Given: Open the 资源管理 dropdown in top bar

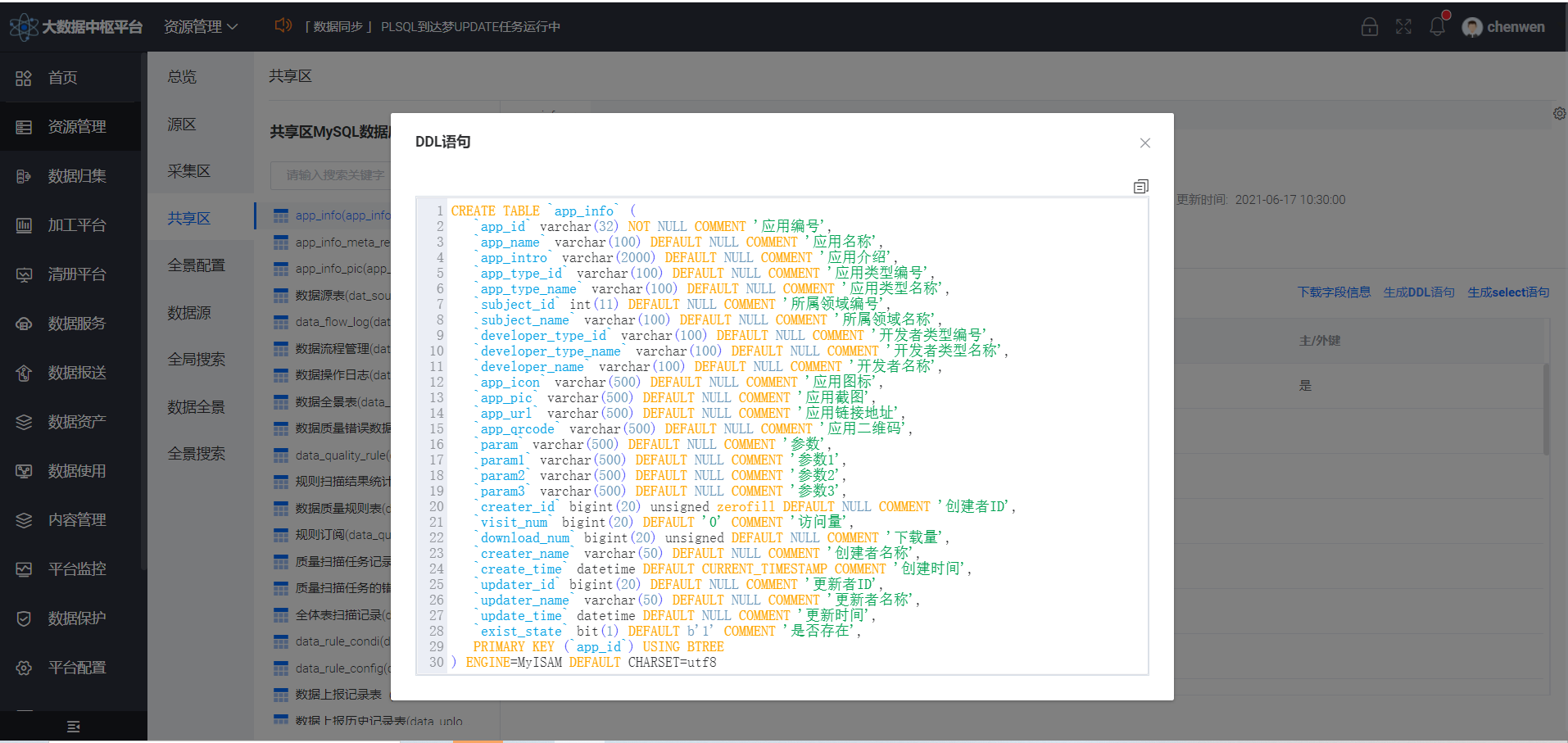Looking at the screenshot, I should tap(201, 26).
